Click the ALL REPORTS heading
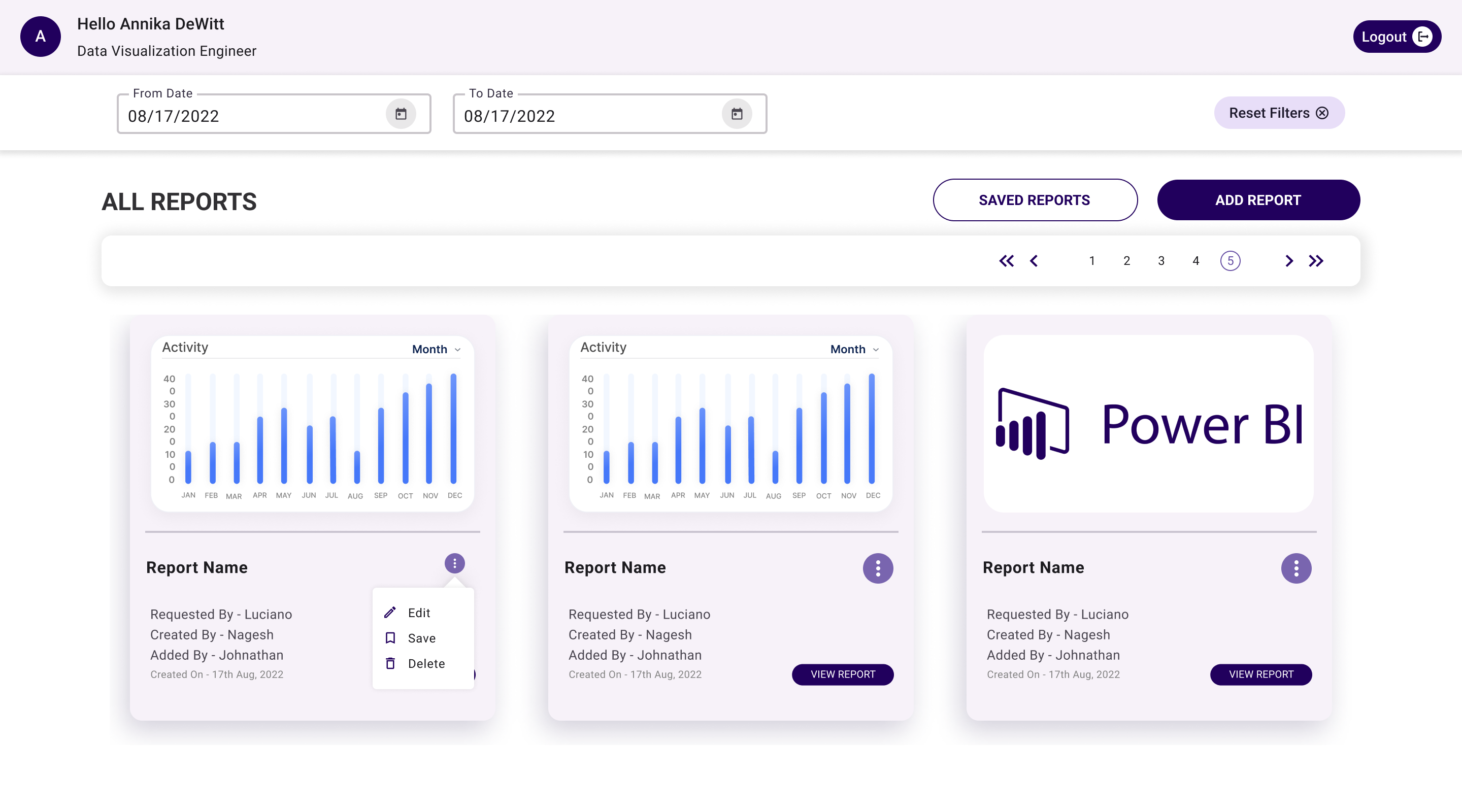The width and height of the screenshot is (1462, 812). [179, 202]
